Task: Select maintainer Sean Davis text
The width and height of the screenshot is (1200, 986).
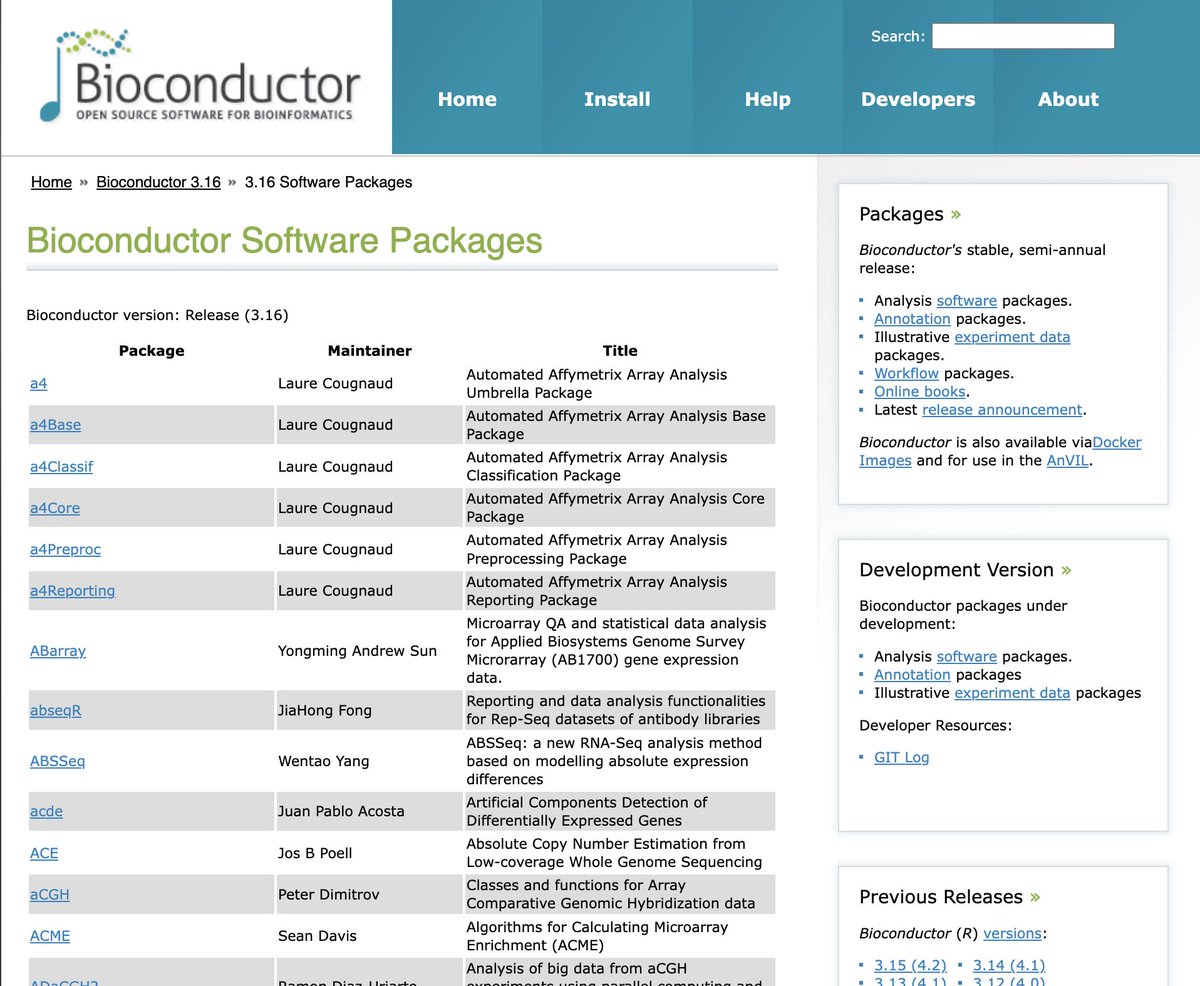Action: 317,936
